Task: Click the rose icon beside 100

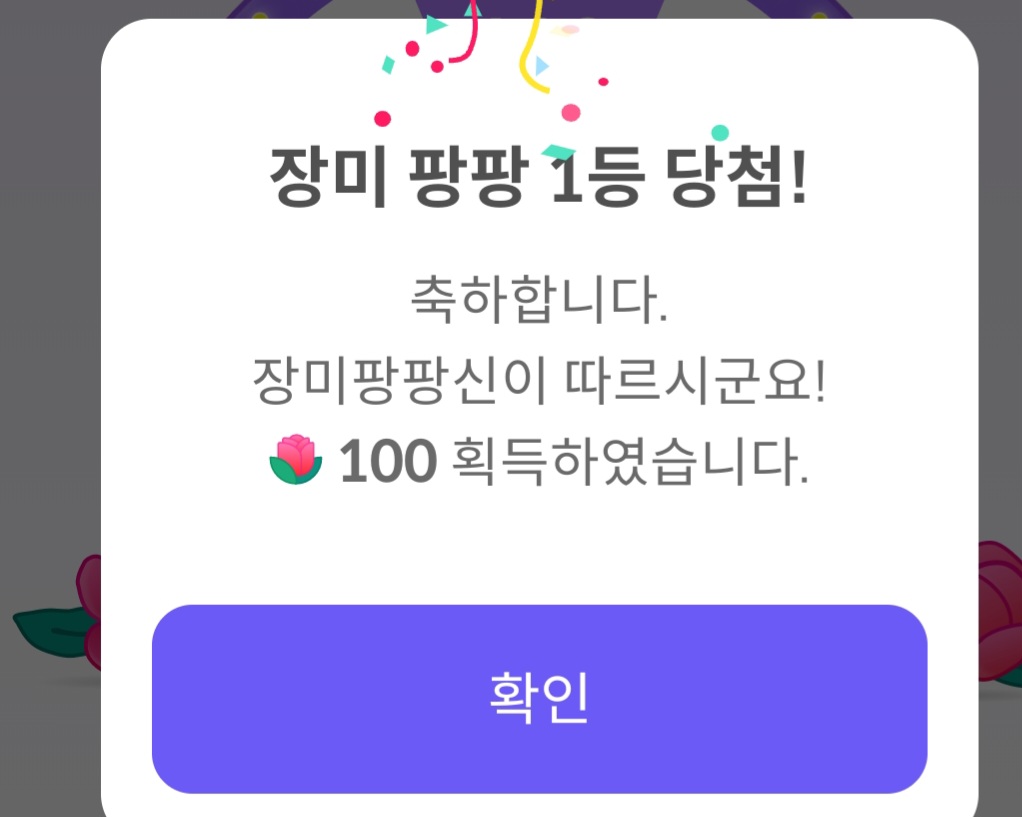Action: (x=296, y=461)
